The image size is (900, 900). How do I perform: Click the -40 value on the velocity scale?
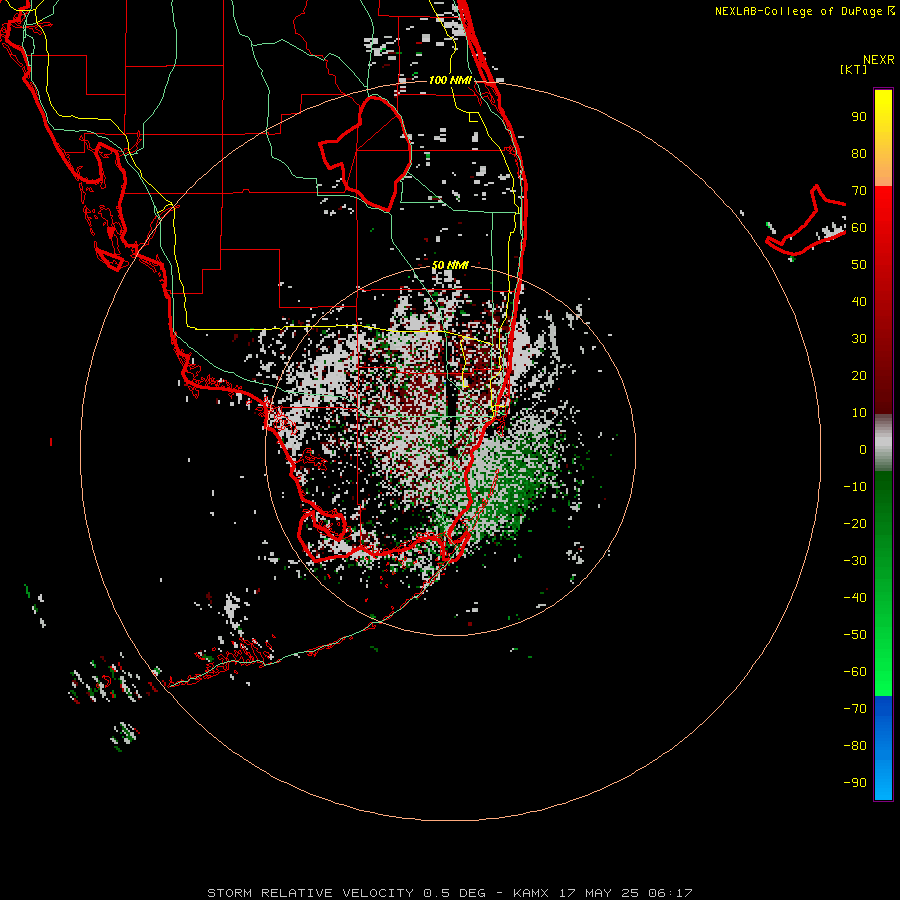pyautogui.click(x=855, y=598)
